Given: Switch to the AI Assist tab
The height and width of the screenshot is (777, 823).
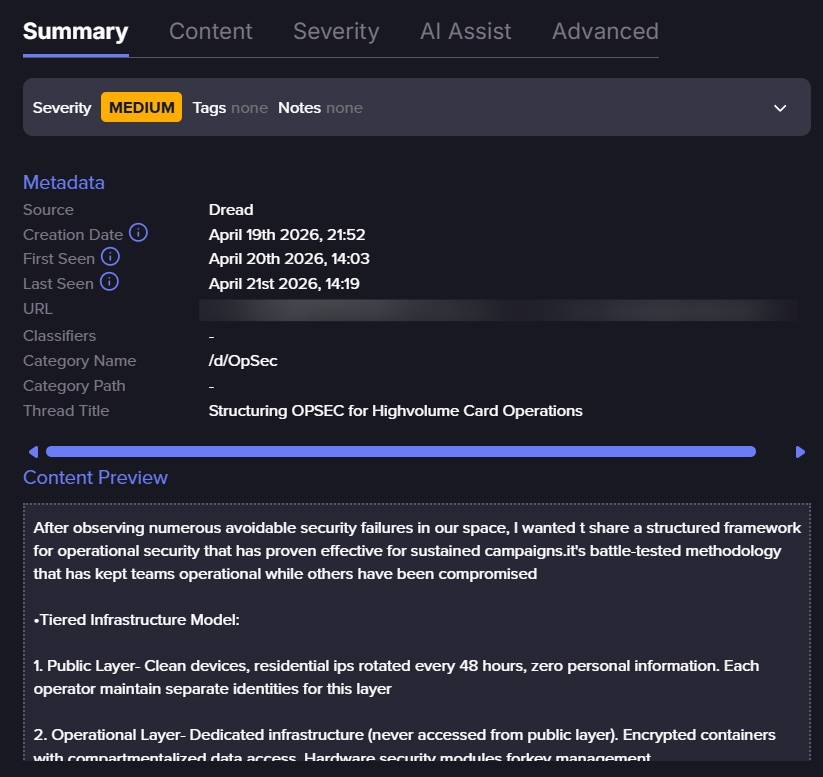Looking at the screenshot, I should 465,31.
